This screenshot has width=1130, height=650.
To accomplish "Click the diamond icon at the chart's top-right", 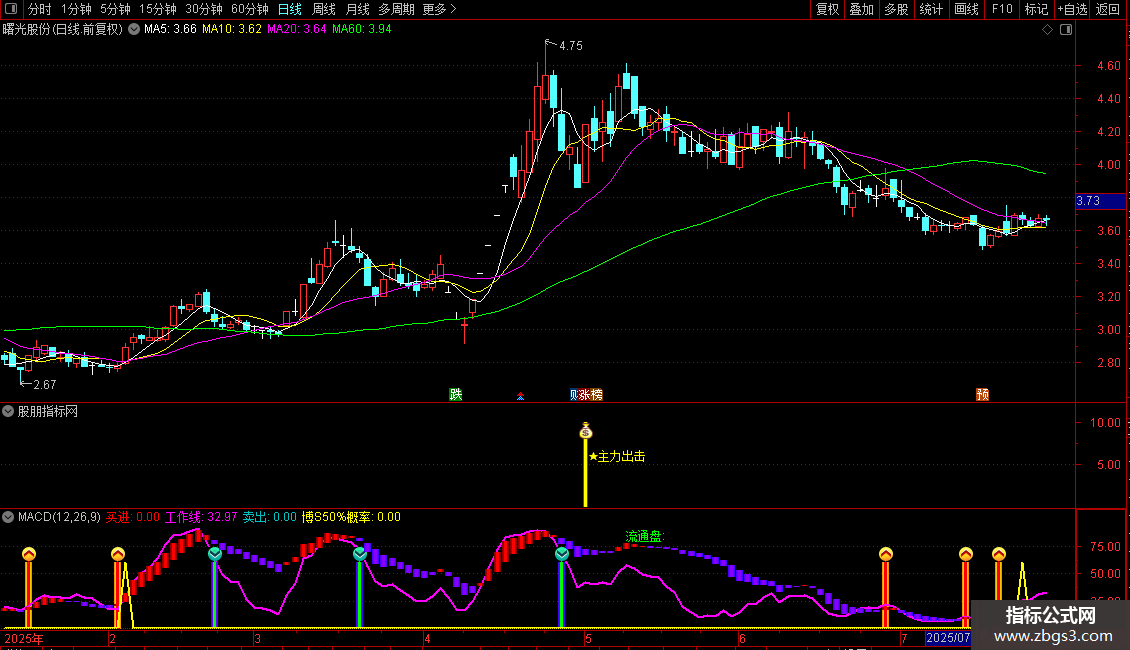I will (x=1048, y=30).
